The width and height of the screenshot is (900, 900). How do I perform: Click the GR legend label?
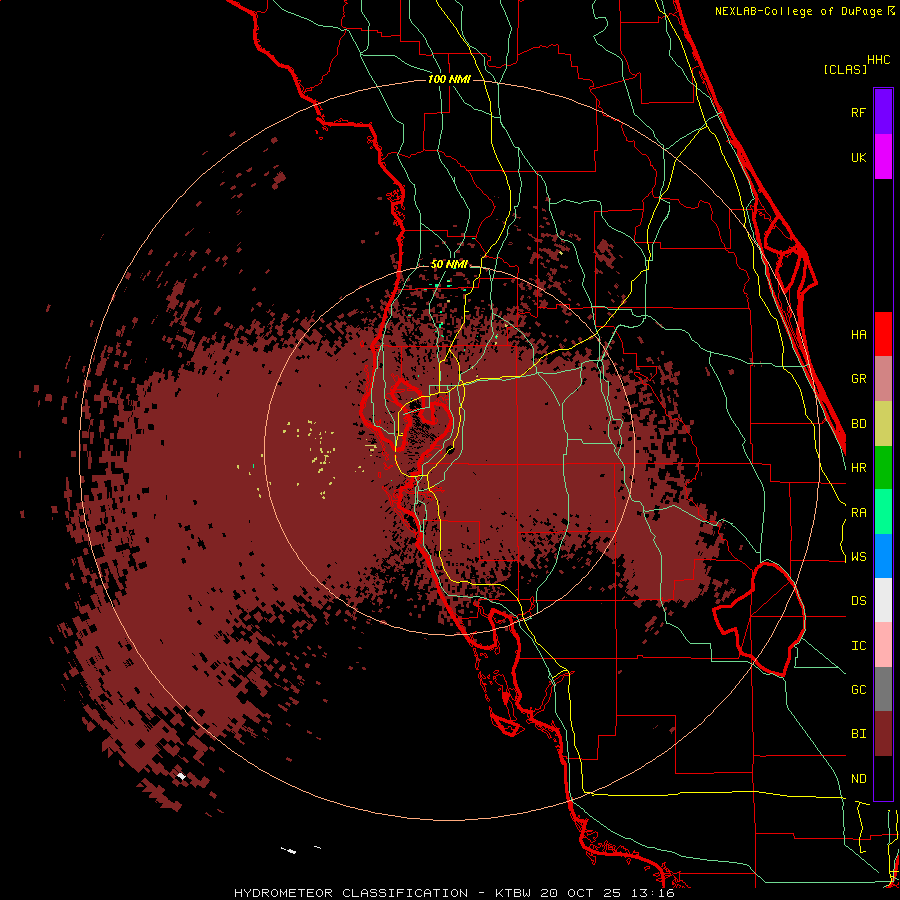click(x=858, y=379)
